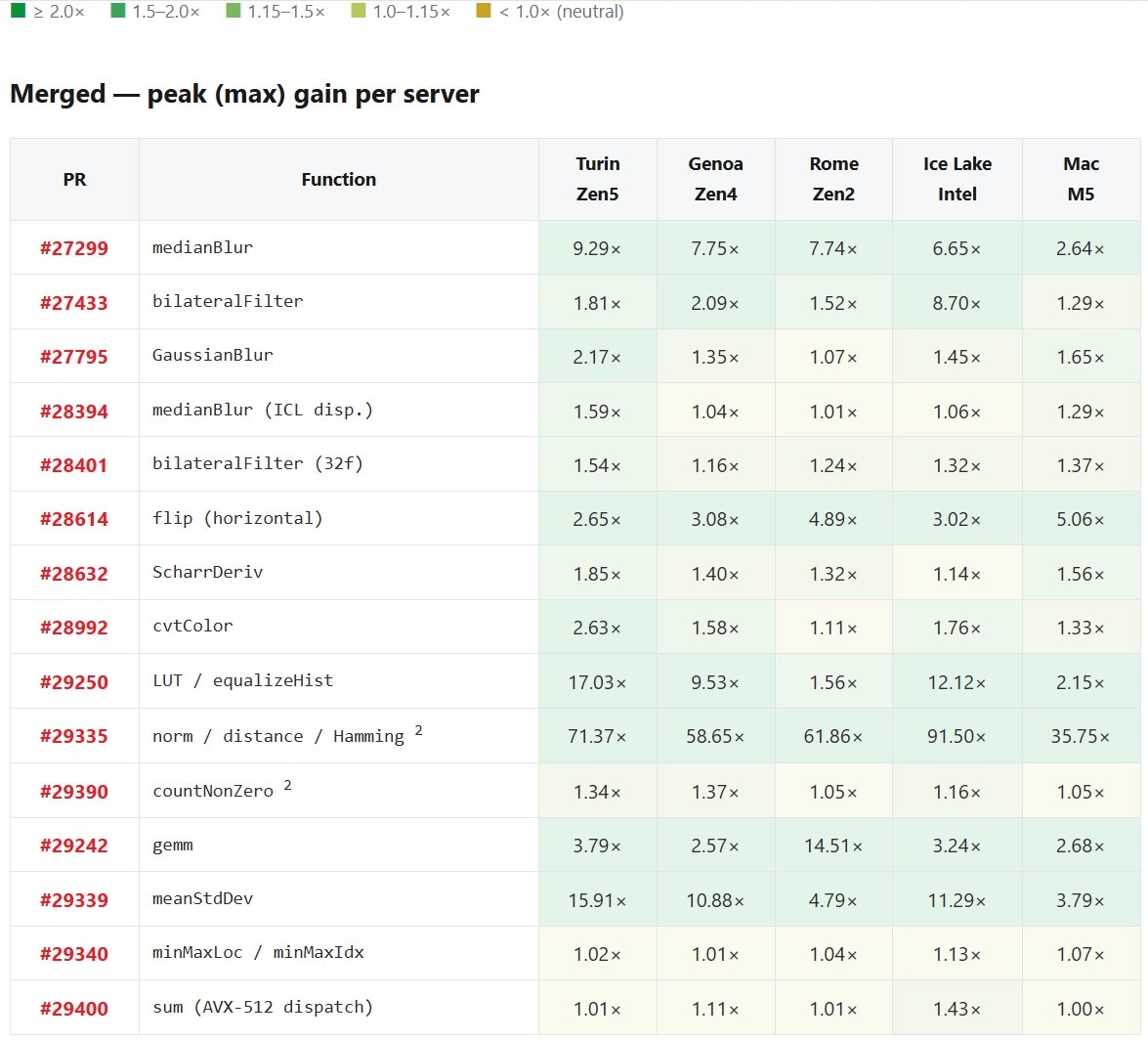Screen dimensions: 1148x1041
Task: Follow the #27795 GaussianBlur link
Action: pos(74,357)
